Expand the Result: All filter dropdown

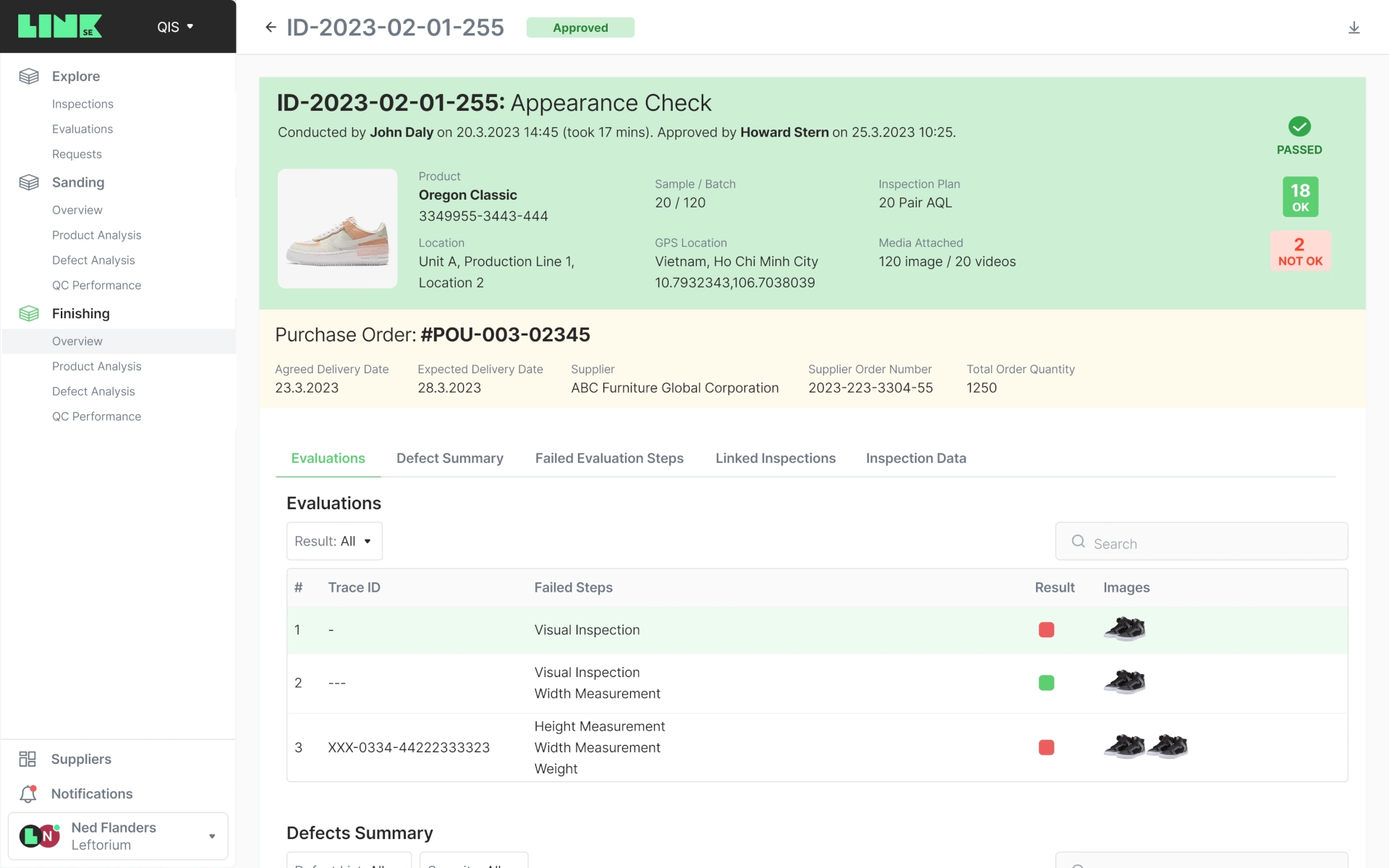334,541
